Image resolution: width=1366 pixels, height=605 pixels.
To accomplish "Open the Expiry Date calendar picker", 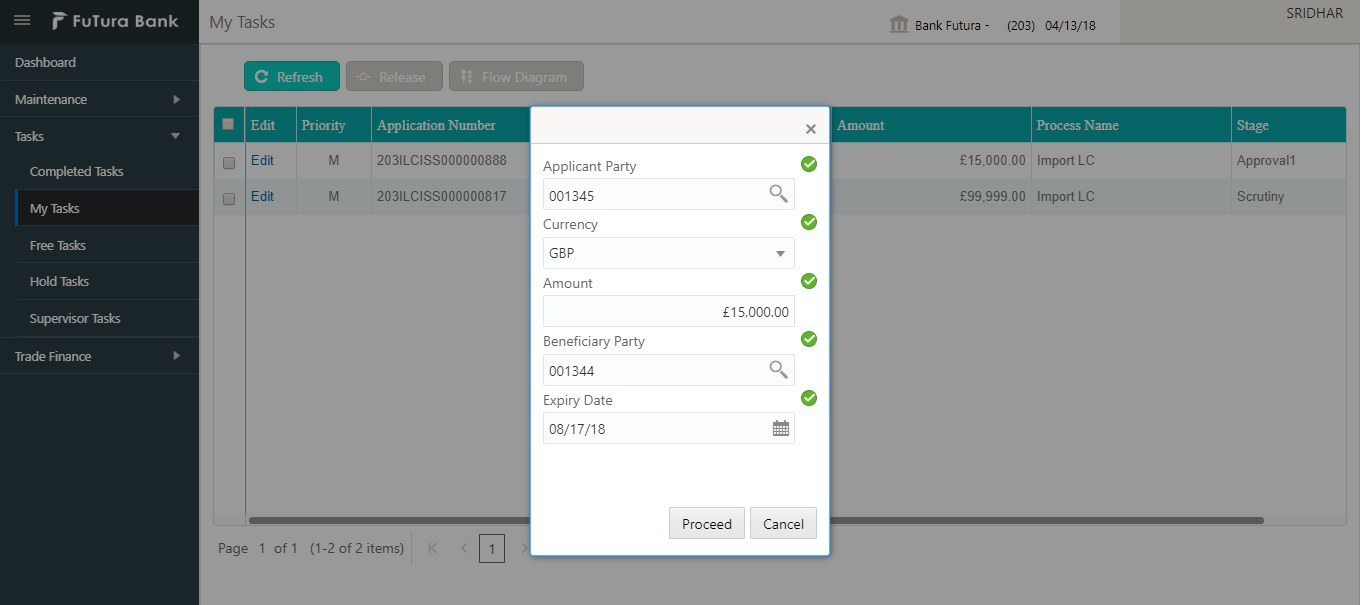I will click(781, 428).
